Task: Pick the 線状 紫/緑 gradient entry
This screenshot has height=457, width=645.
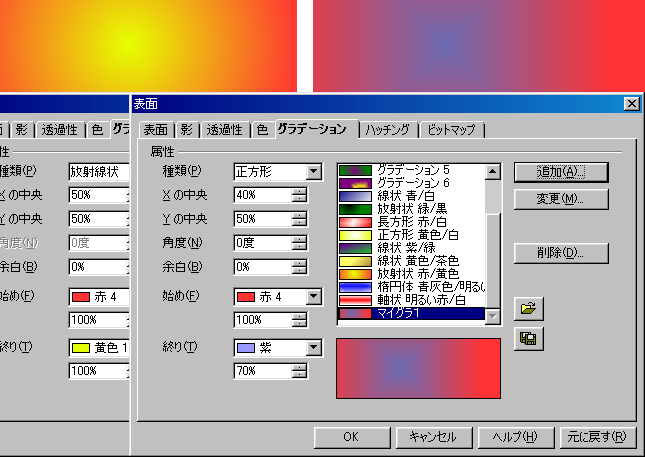Action: click(x=412, y=248)
